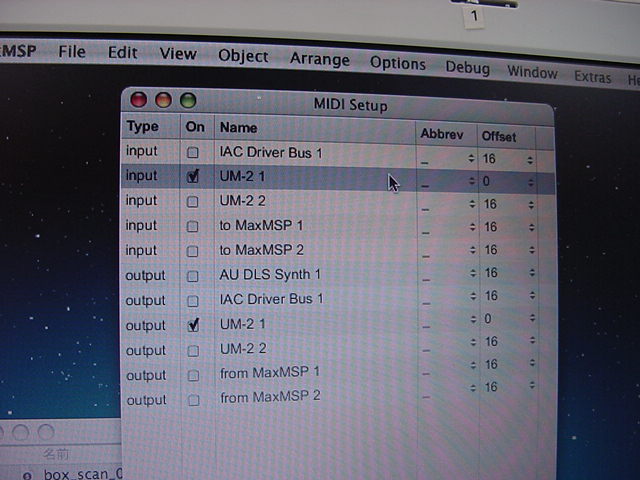Adjust Offset stepper for AU DLS Synth 1
640x480 pixels.
click(532, 273)
